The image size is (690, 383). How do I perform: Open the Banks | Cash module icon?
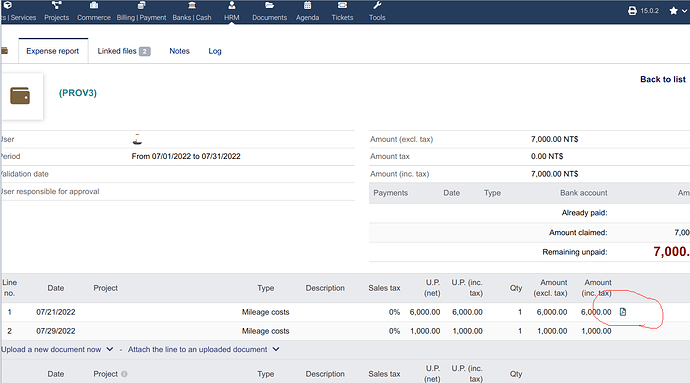(192, 5)
